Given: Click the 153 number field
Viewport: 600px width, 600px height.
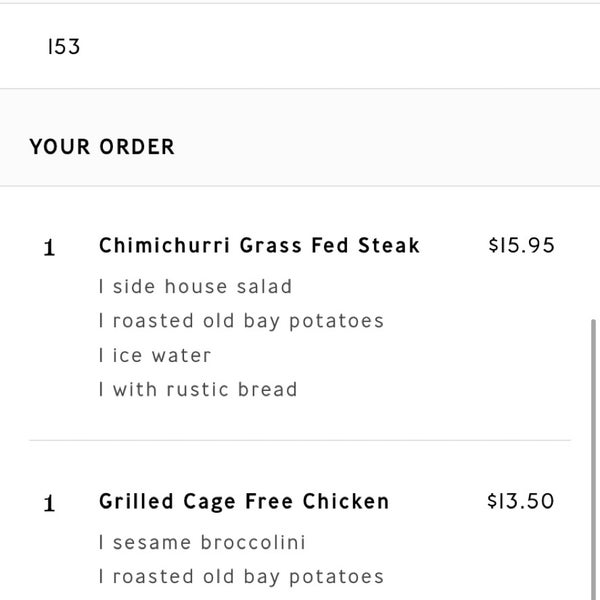Looking at the screenshot, I should point(64,47).
